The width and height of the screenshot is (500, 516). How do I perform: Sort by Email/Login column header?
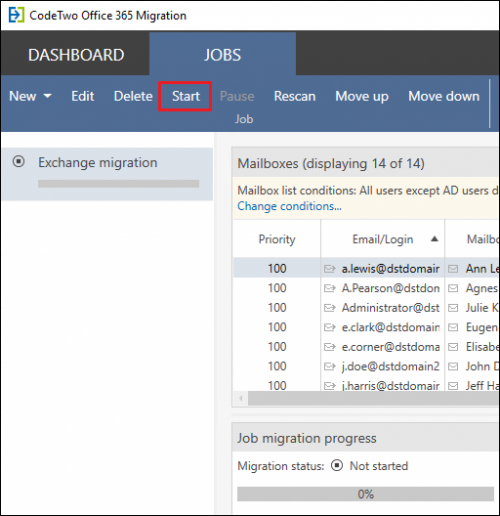click(383, 239)
